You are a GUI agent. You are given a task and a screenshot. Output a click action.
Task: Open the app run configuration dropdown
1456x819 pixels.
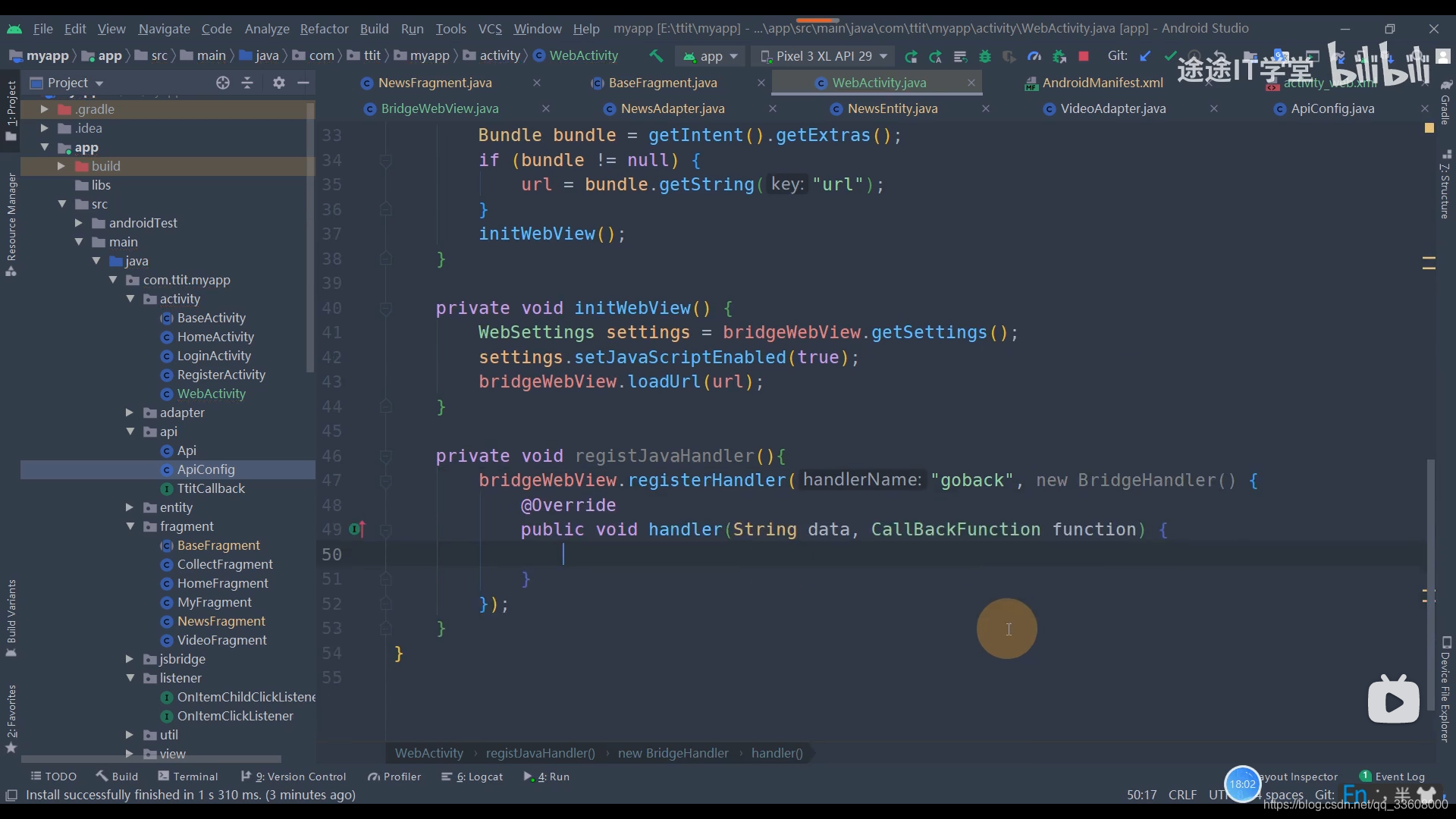(711, 56)
